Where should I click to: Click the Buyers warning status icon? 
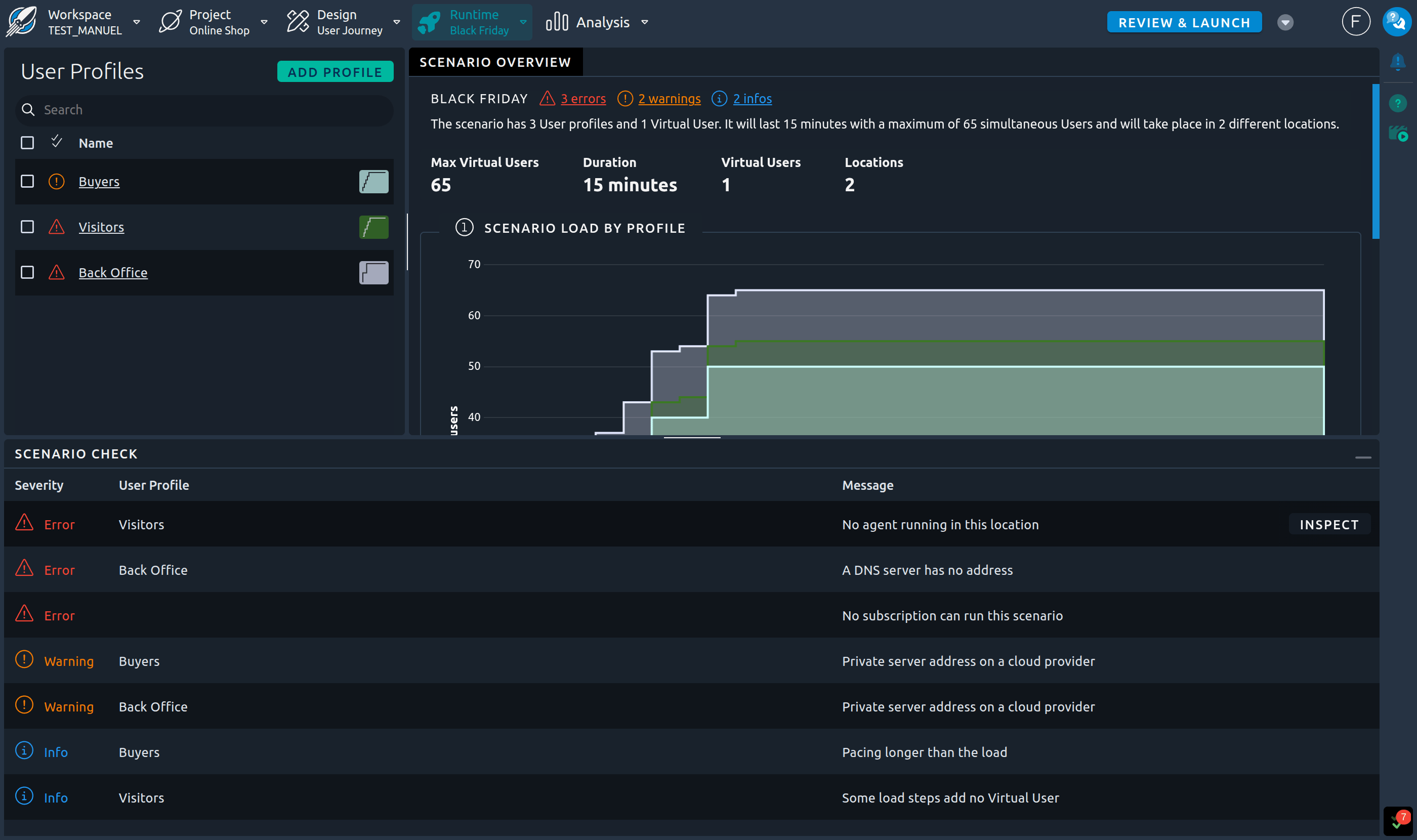coord(57,182)
